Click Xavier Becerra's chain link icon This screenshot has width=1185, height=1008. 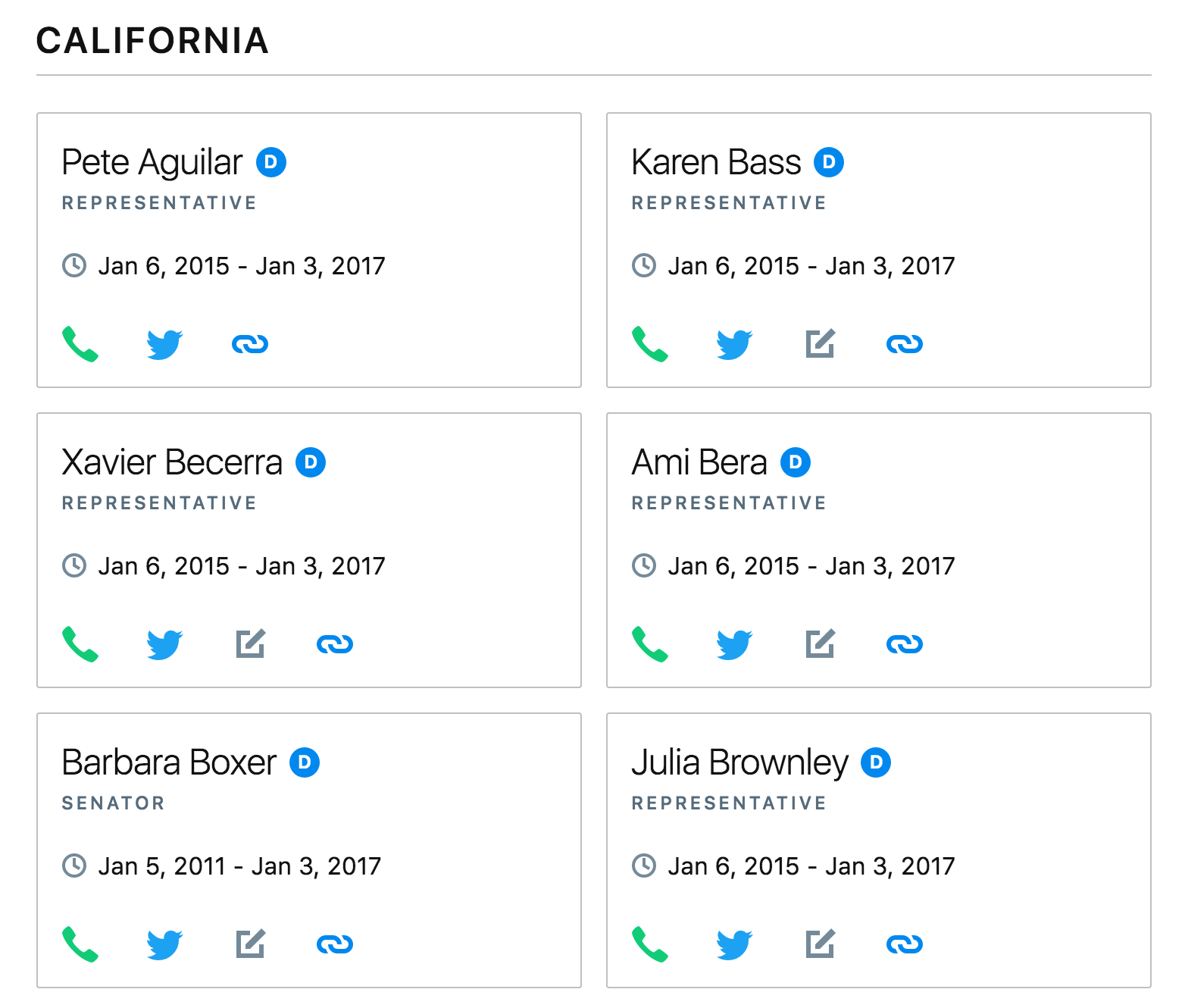(335, 644)
